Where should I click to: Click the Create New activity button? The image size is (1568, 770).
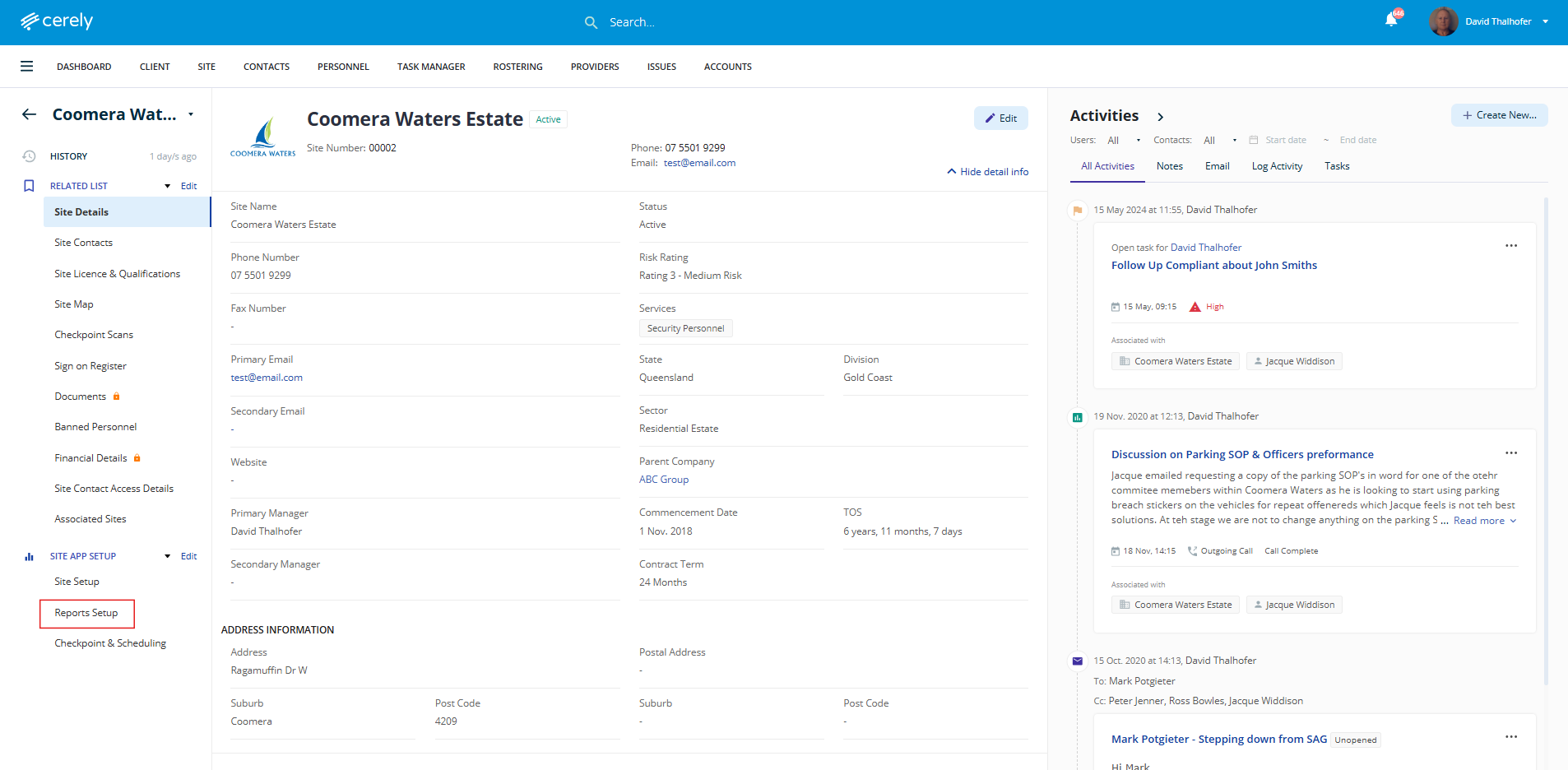(x=1499, y=115)
